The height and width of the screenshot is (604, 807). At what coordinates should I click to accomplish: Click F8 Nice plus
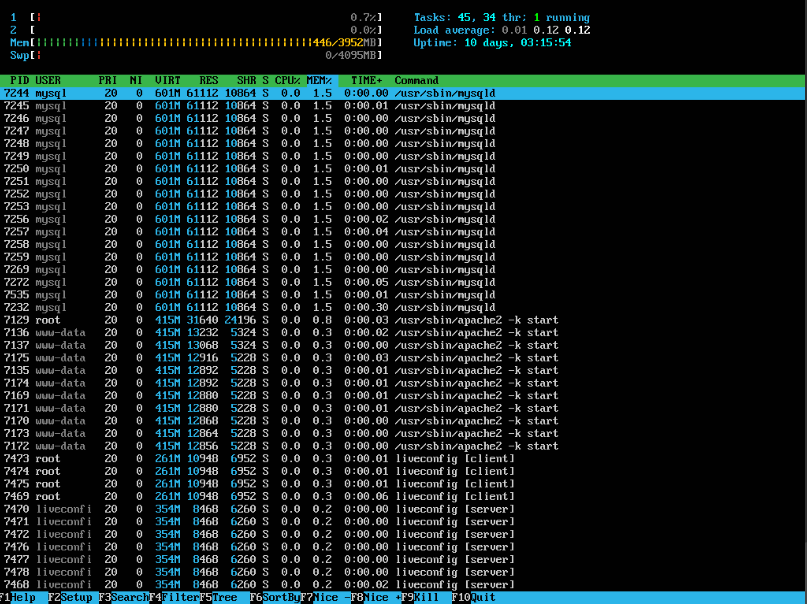pos(376,597)
